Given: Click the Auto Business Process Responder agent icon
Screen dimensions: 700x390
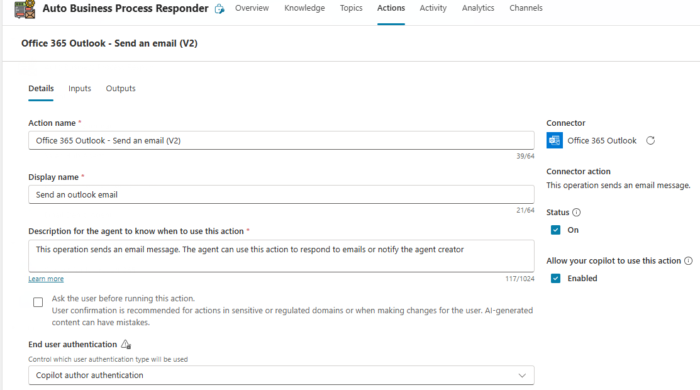Looking at the screenshot, I should click(25, 9).
